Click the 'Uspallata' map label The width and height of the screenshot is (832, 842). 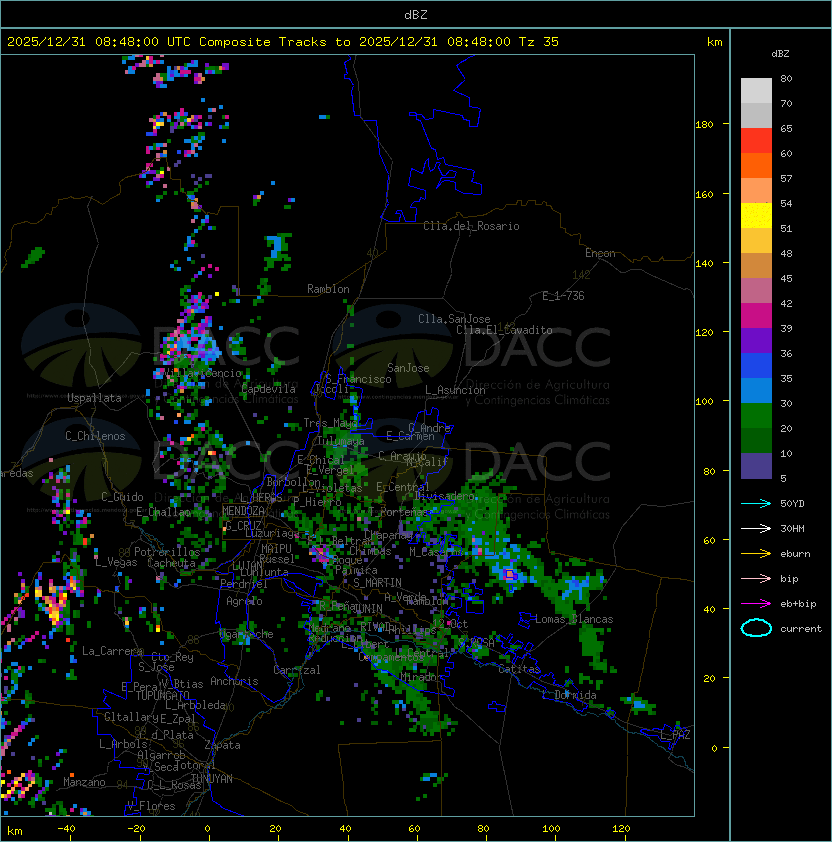point(95,398)
